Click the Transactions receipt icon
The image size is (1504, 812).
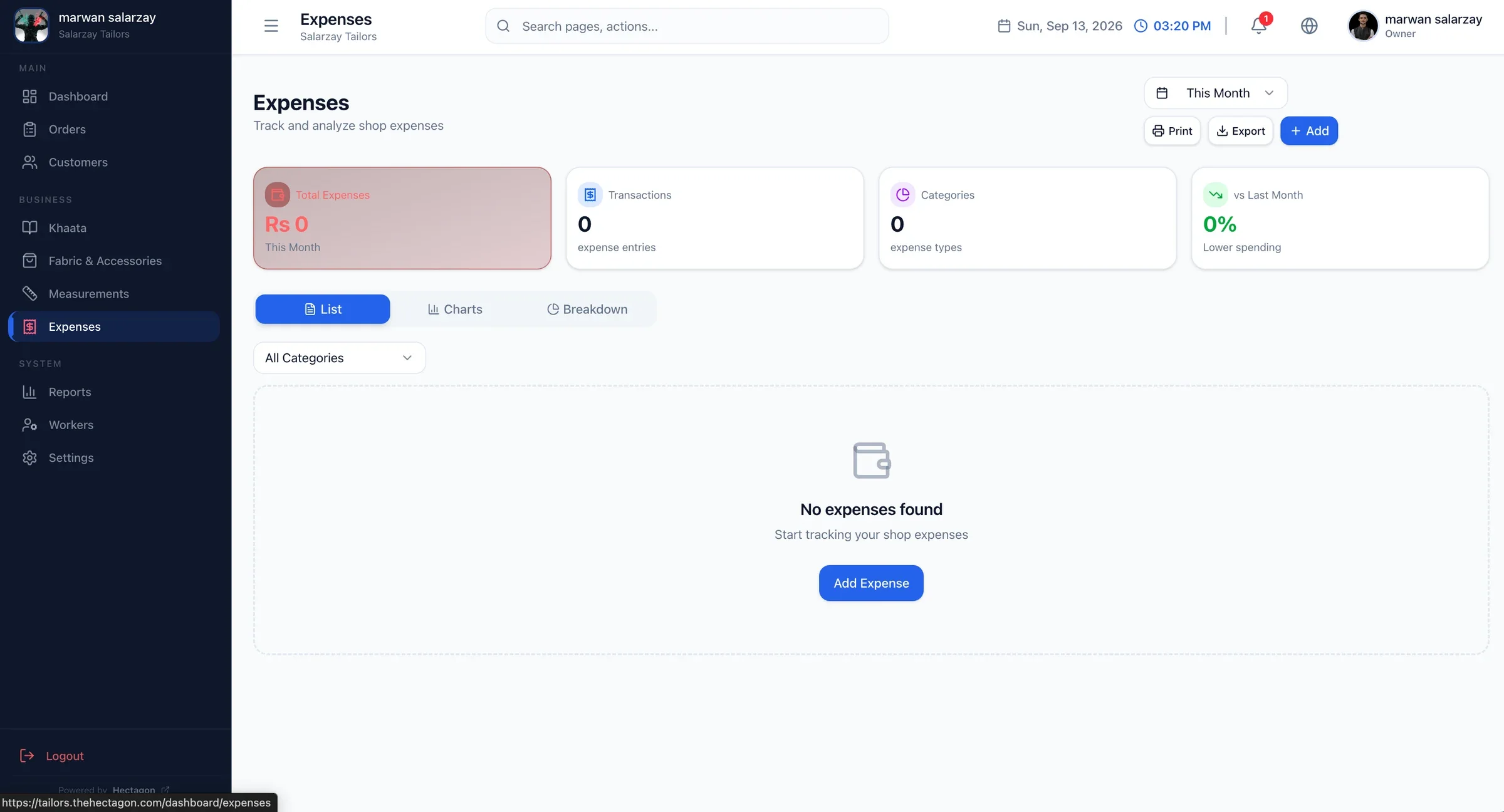[590, 195]
